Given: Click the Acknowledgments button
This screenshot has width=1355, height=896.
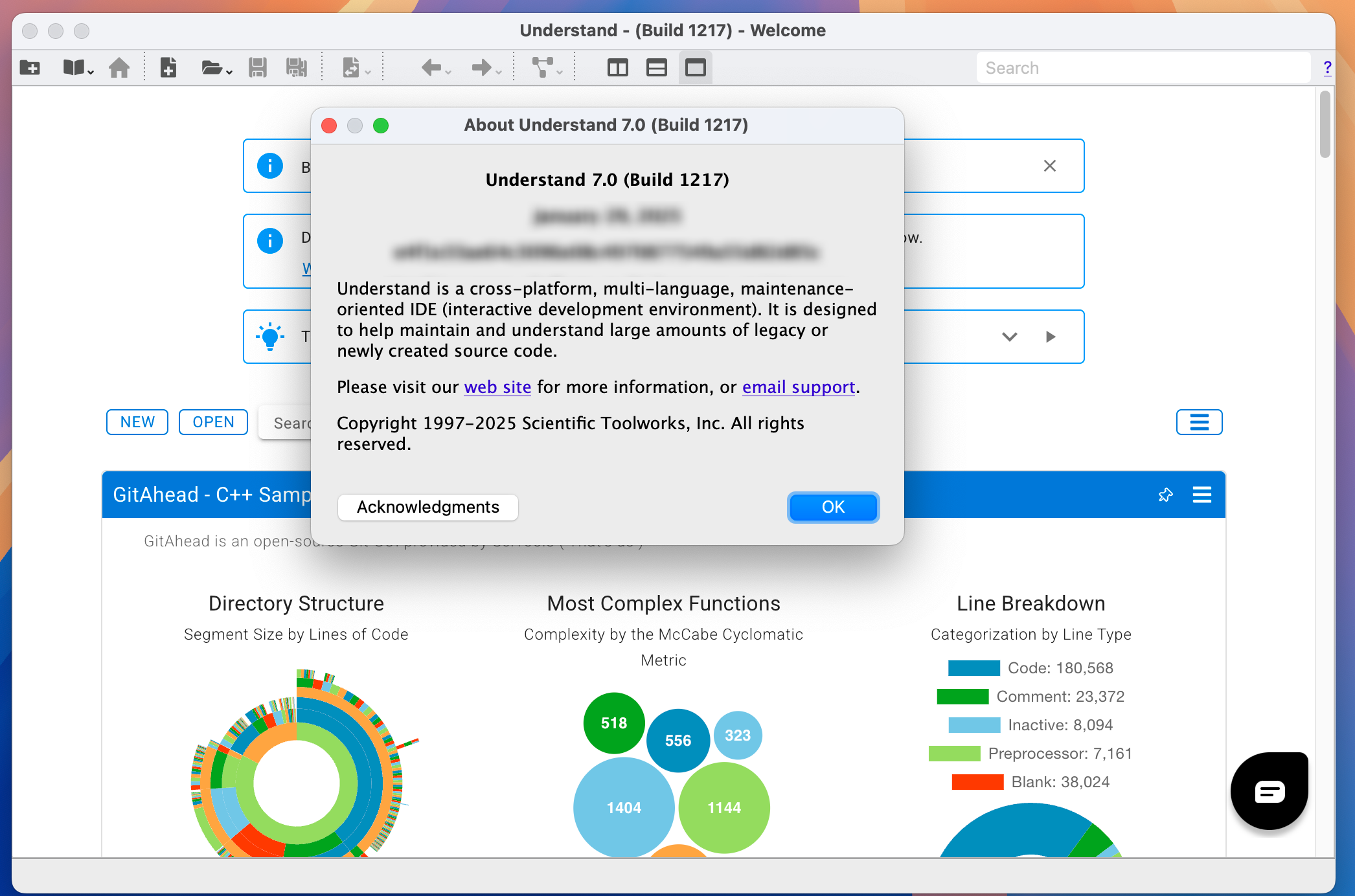Looking at the screenshot, I should (x=428, y=507).
